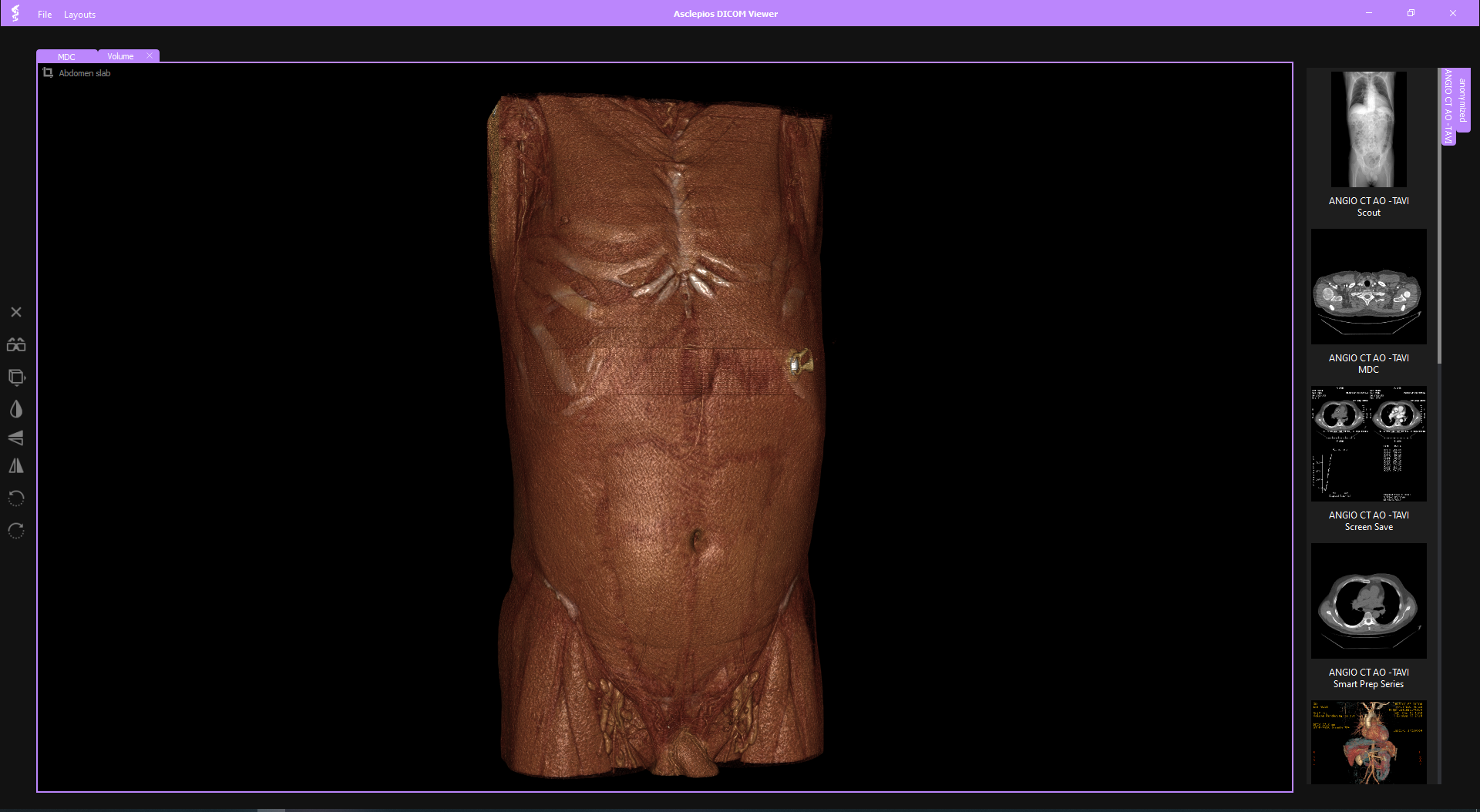
Task: Select the ANGIO CT AO -TAVI side tab
Action: pos(1448,106)
